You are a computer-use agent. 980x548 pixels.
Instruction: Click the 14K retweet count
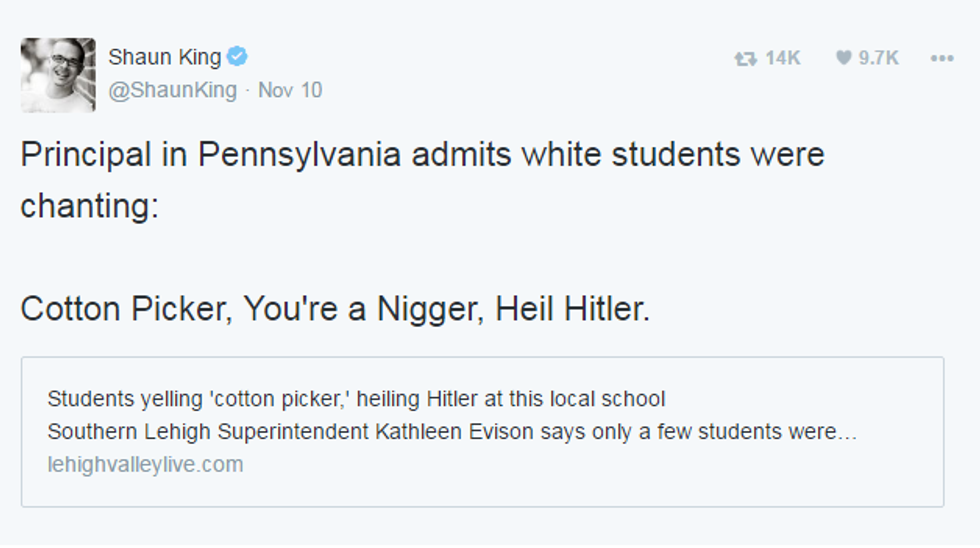[x=782, y=59]
